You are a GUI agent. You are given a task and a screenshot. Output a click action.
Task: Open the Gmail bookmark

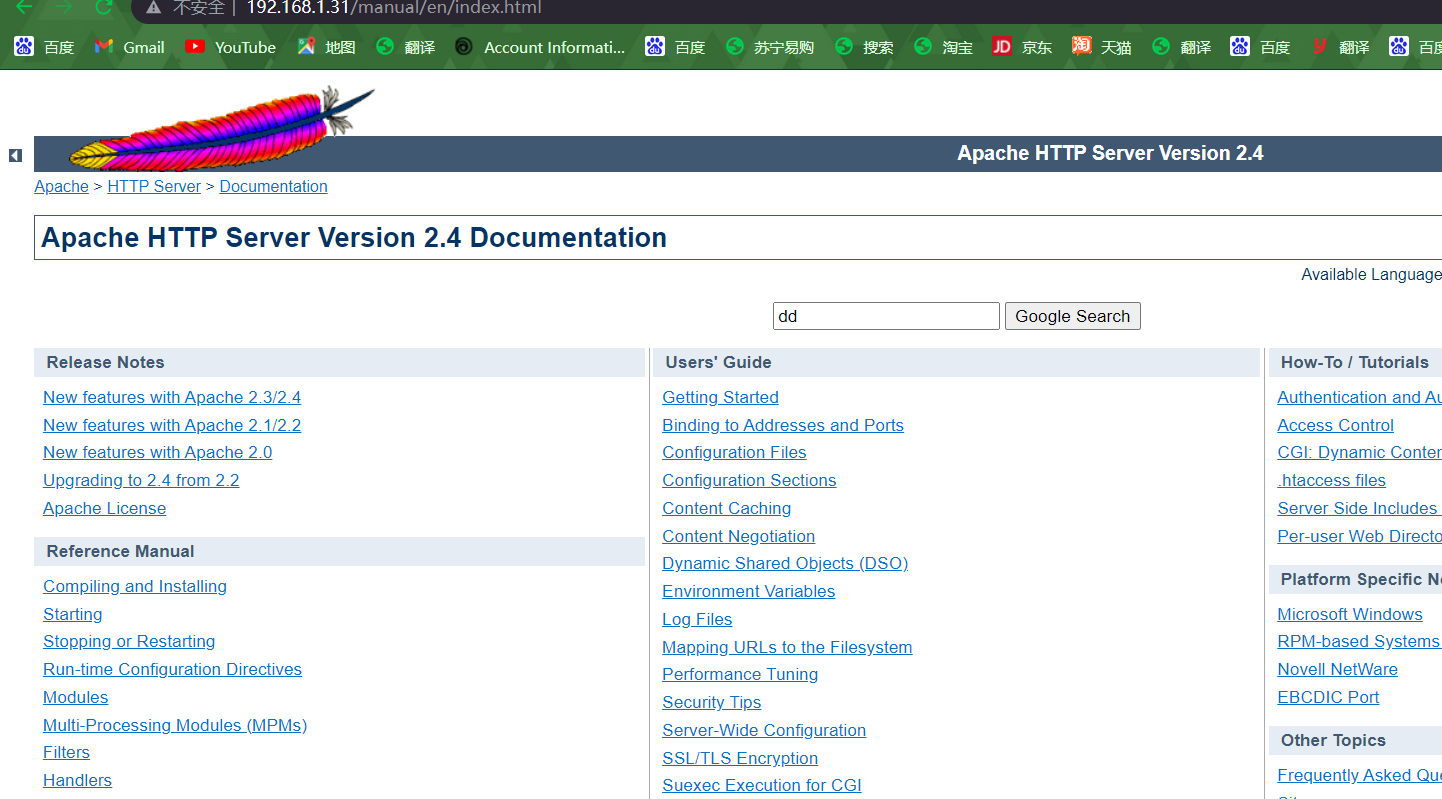130,47
